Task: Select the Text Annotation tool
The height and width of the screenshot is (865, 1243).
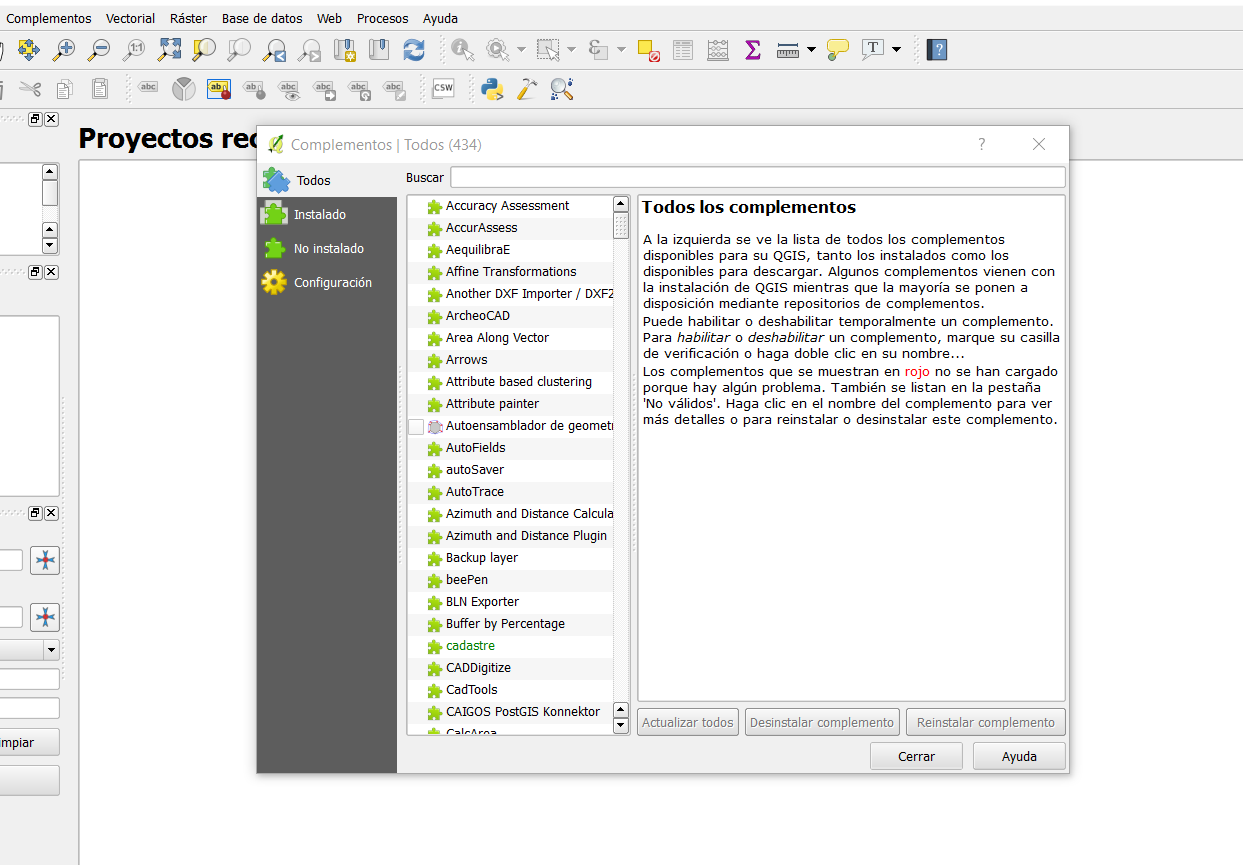Action: (x=873, y=49)
